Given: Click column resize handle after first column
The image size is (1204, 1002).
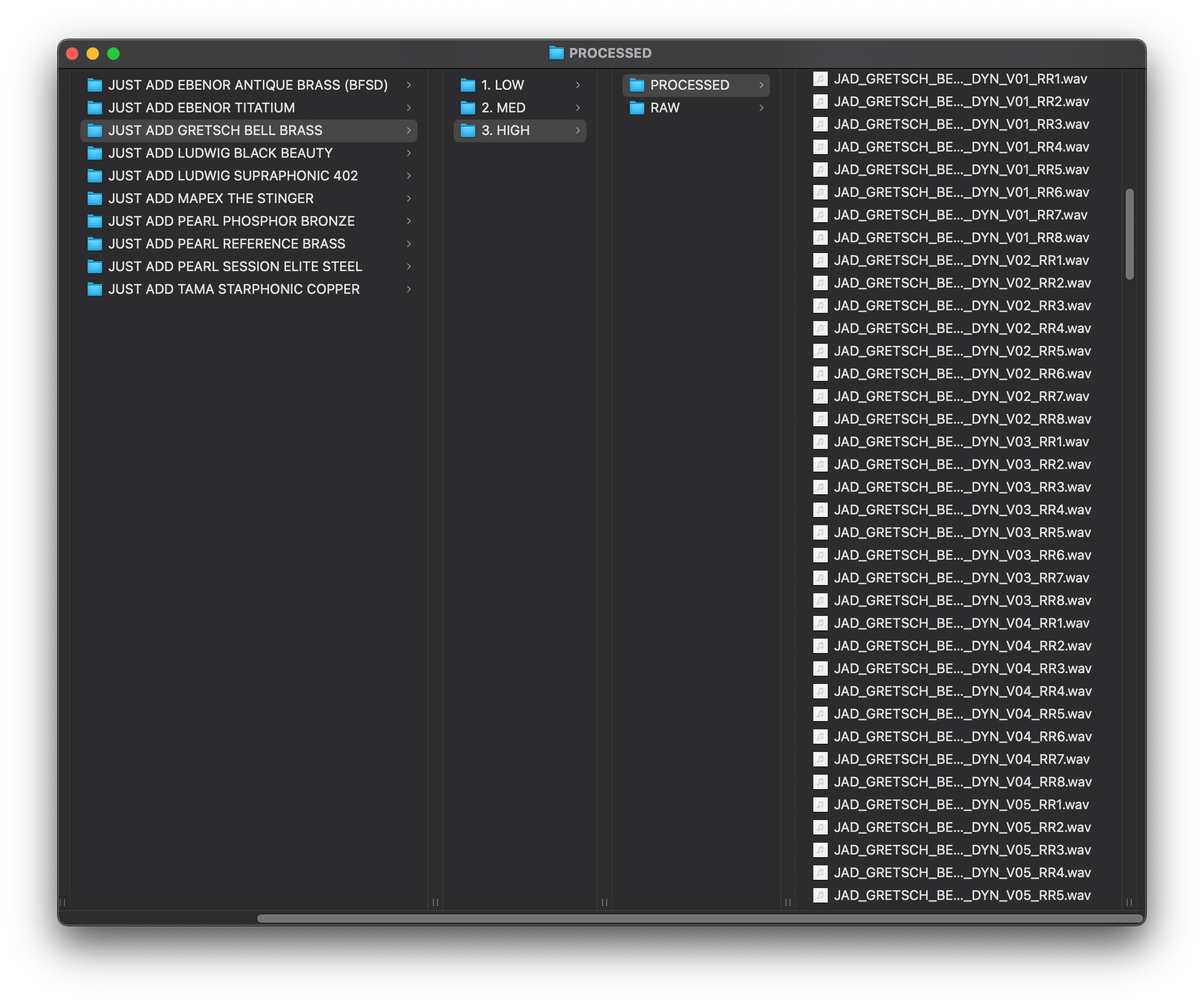Looking at the screenshot, I should click(435, 902).
